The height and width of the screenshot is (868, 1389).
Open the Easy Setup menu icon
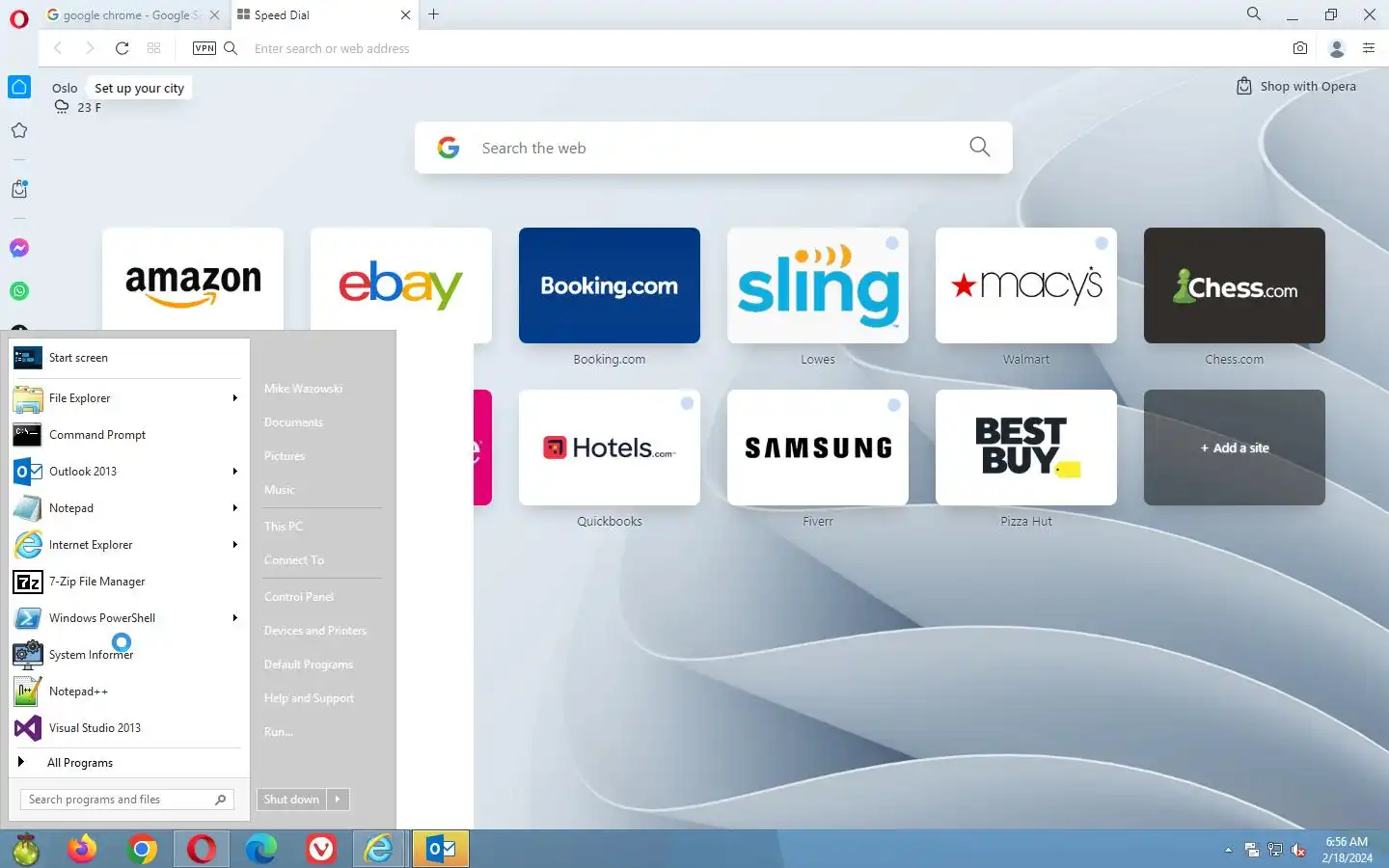click(x=1369, y=48)
